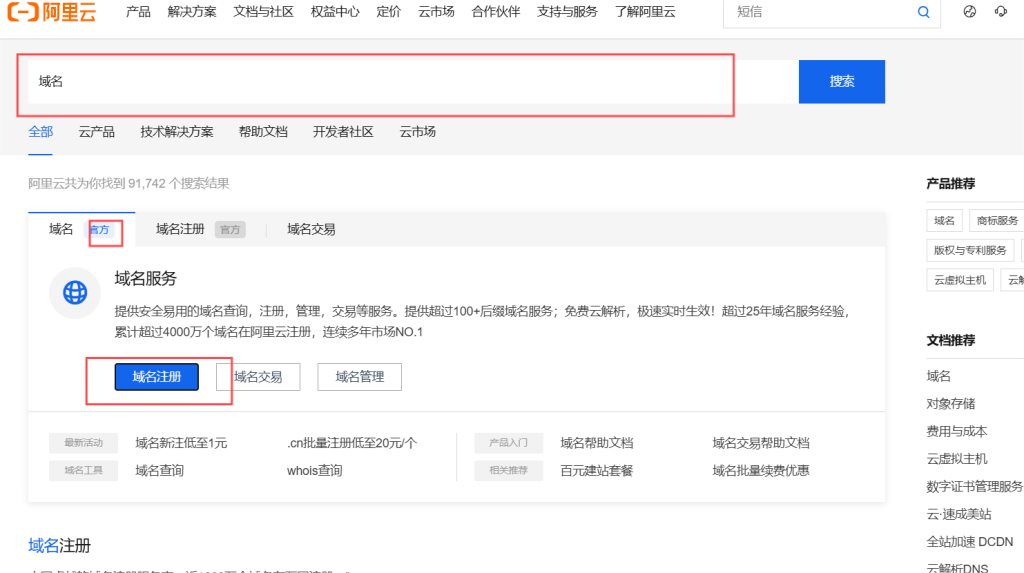Screen dimensions: 1024x573
Task: Click the blue 搜索 button
Action: click(841, 82)
